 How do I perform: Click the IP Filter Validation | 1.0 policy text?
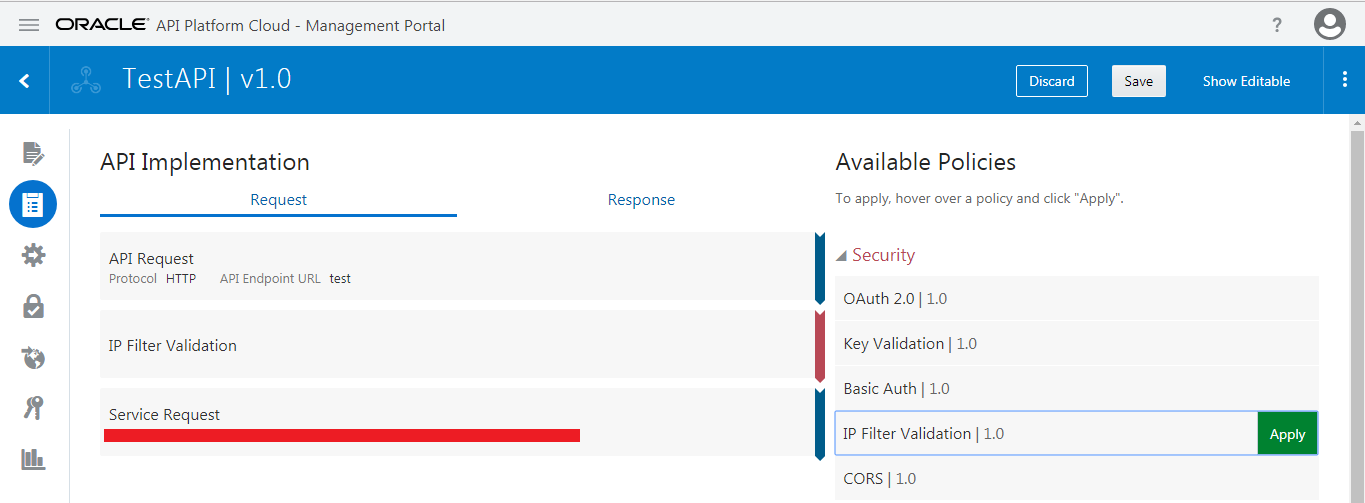pyautogui.click(x=923, y=434)
